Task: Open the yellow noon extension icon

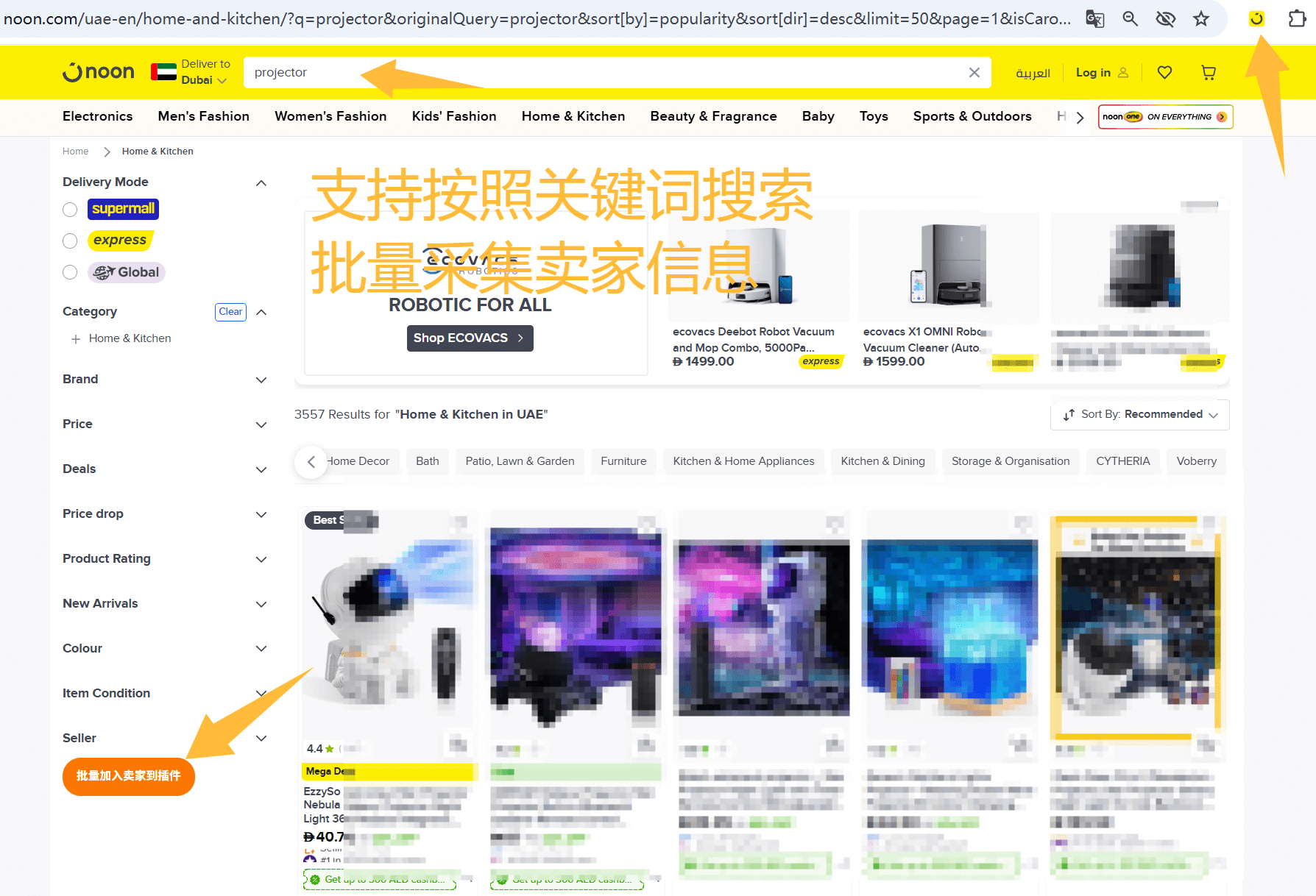Action: coord(1256,18)
